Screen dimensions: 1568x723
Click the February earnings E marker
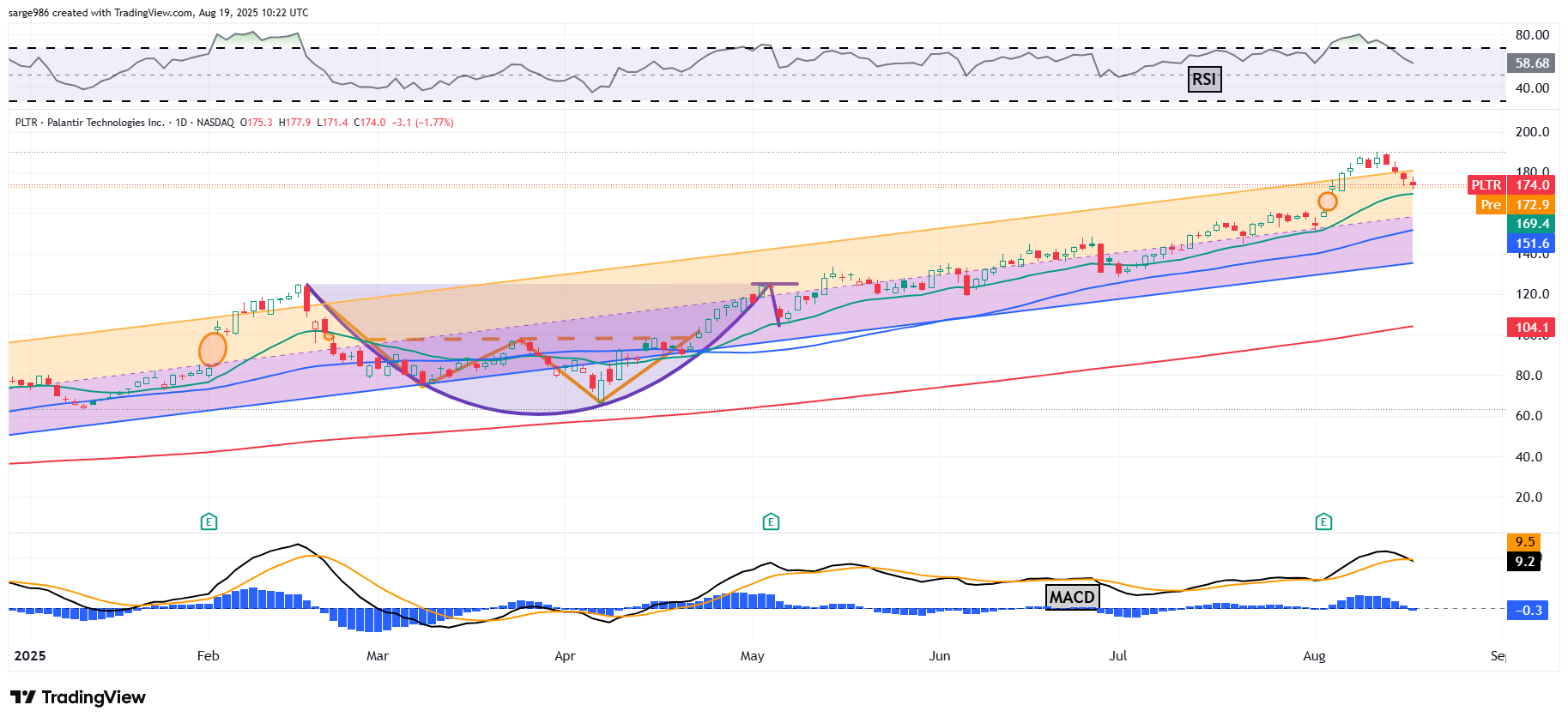[x=209, y=521]
